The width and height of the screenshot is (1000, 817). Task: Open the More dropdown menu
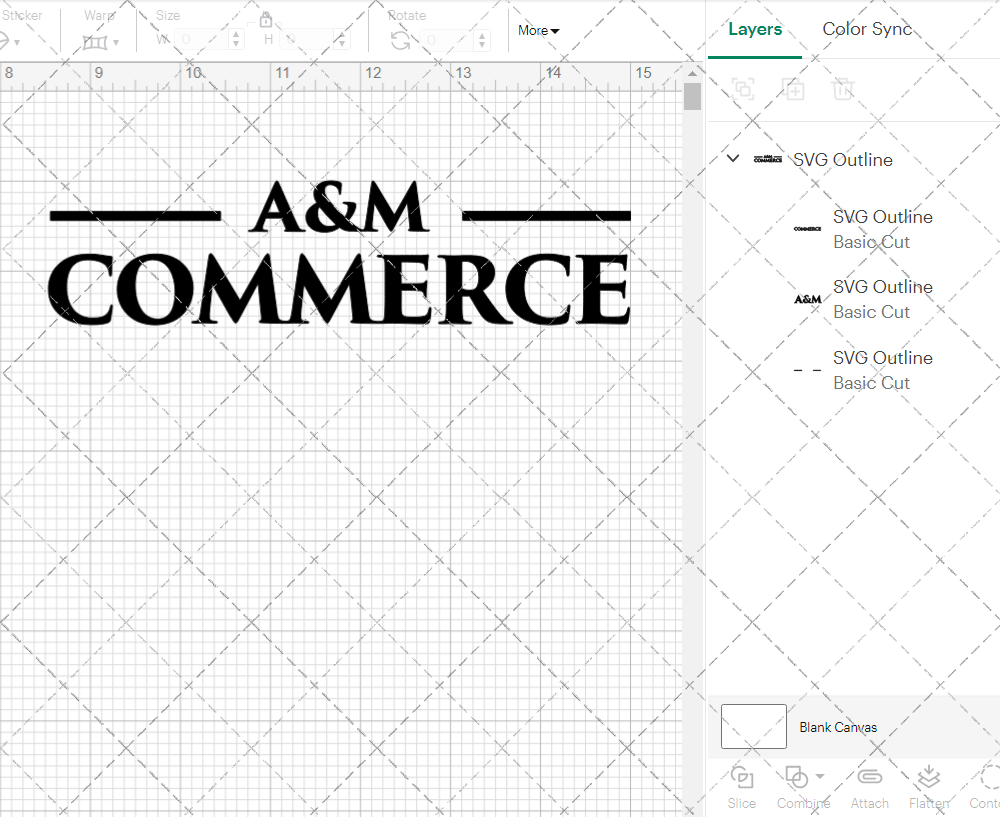click(x=537, y=30)
